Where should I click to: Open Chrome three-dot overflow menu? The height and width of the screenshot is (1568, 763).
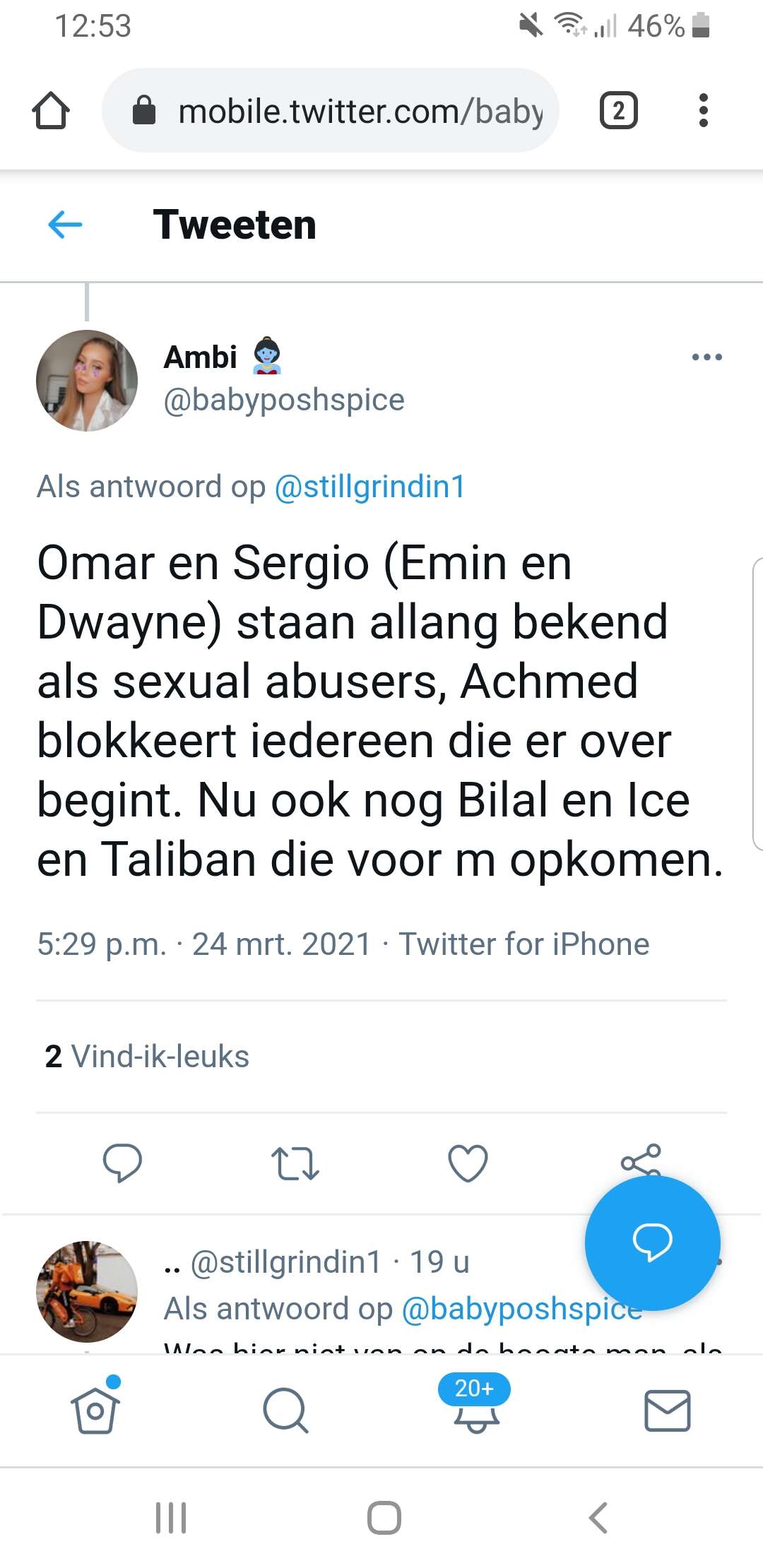coord(703,111)
